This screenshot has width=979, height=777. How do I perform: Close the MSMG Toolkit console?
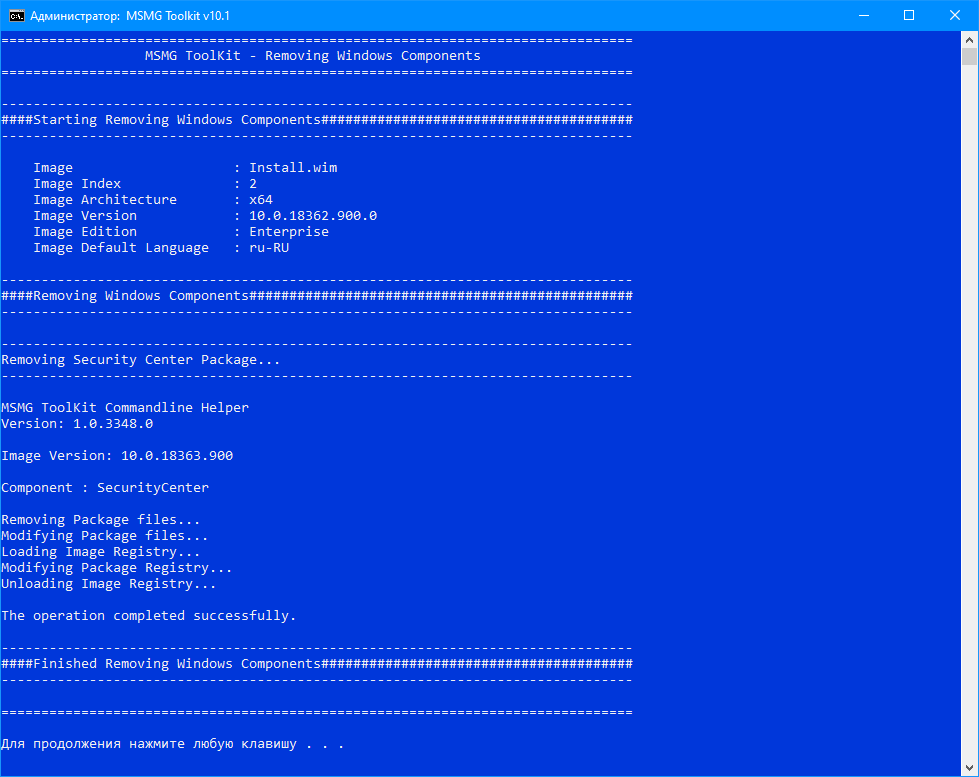(x=955, y=16)
